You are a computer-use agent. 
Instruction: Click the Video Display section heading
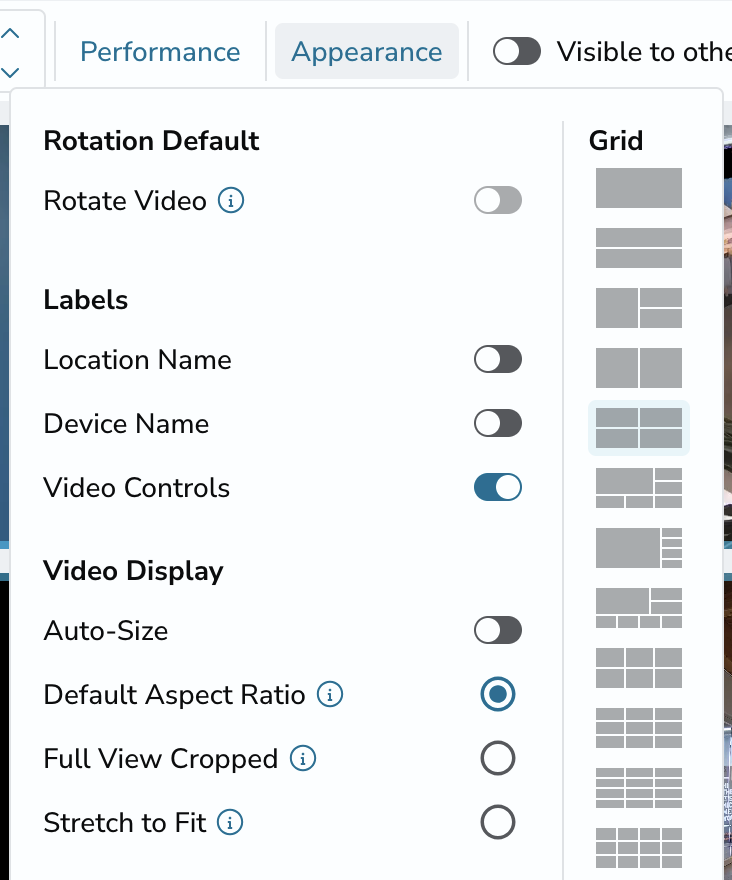134,571
